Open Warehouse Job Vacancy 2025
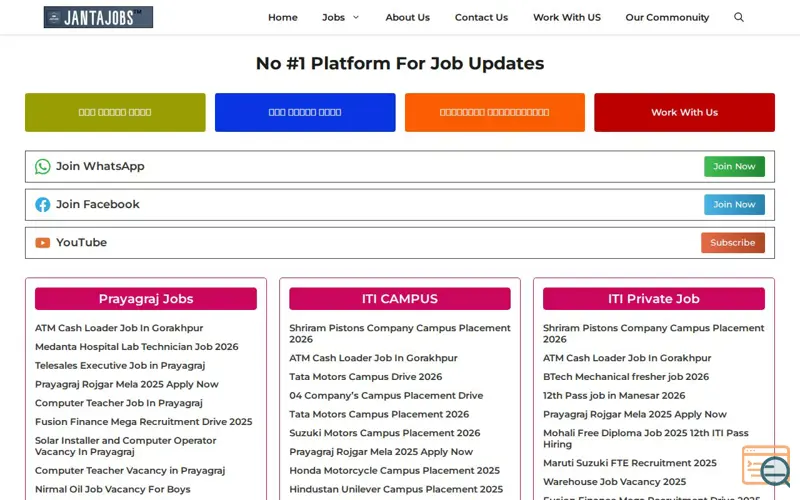This screenshot has width=800, height=500. pos(614,482)
